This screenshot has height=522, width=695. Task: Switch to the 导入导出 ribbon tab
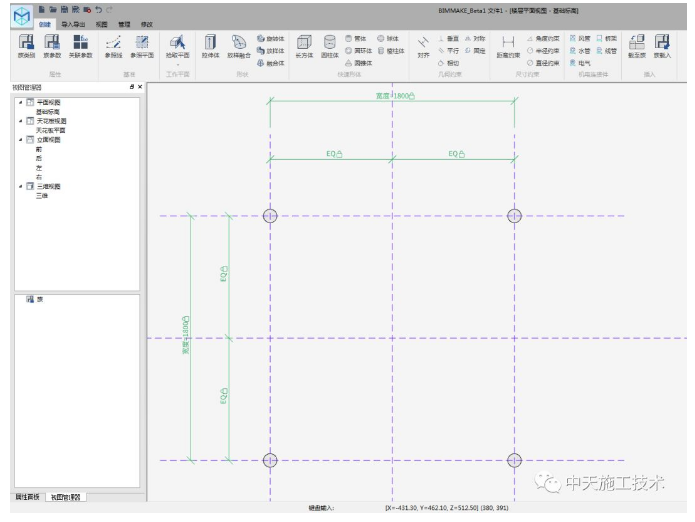pyautogui.click(x=73, y=24)
